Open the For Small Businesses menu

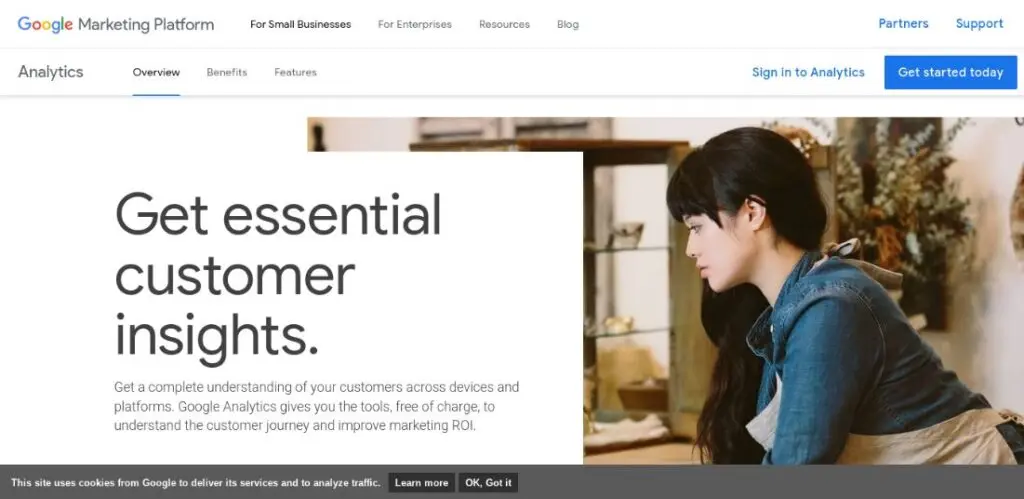click(x=300, y=24)
